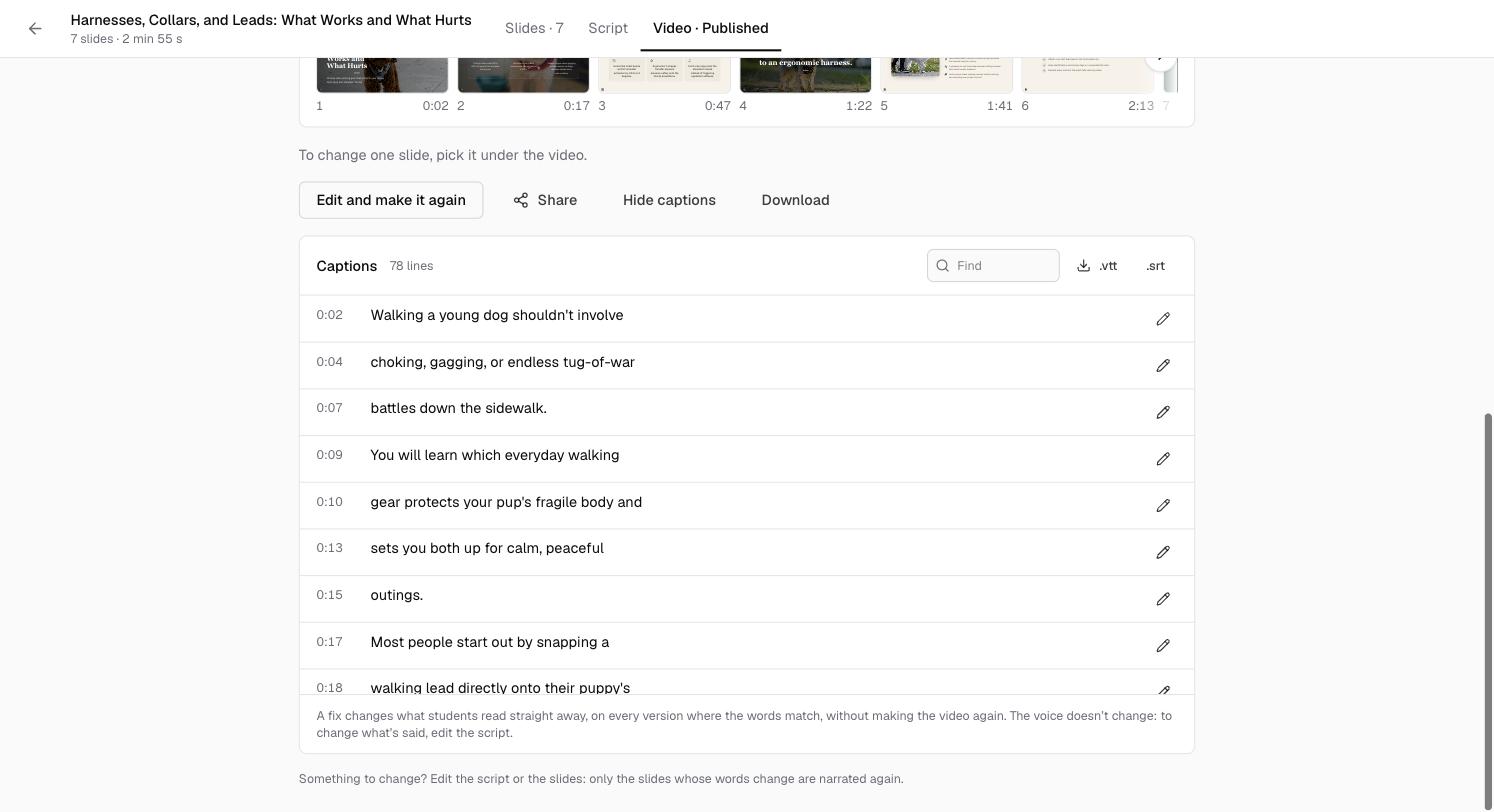1494x812 pixels.
Task: Edit caption 'Most people start out by snapping a'
Action: click(1163, 646)
